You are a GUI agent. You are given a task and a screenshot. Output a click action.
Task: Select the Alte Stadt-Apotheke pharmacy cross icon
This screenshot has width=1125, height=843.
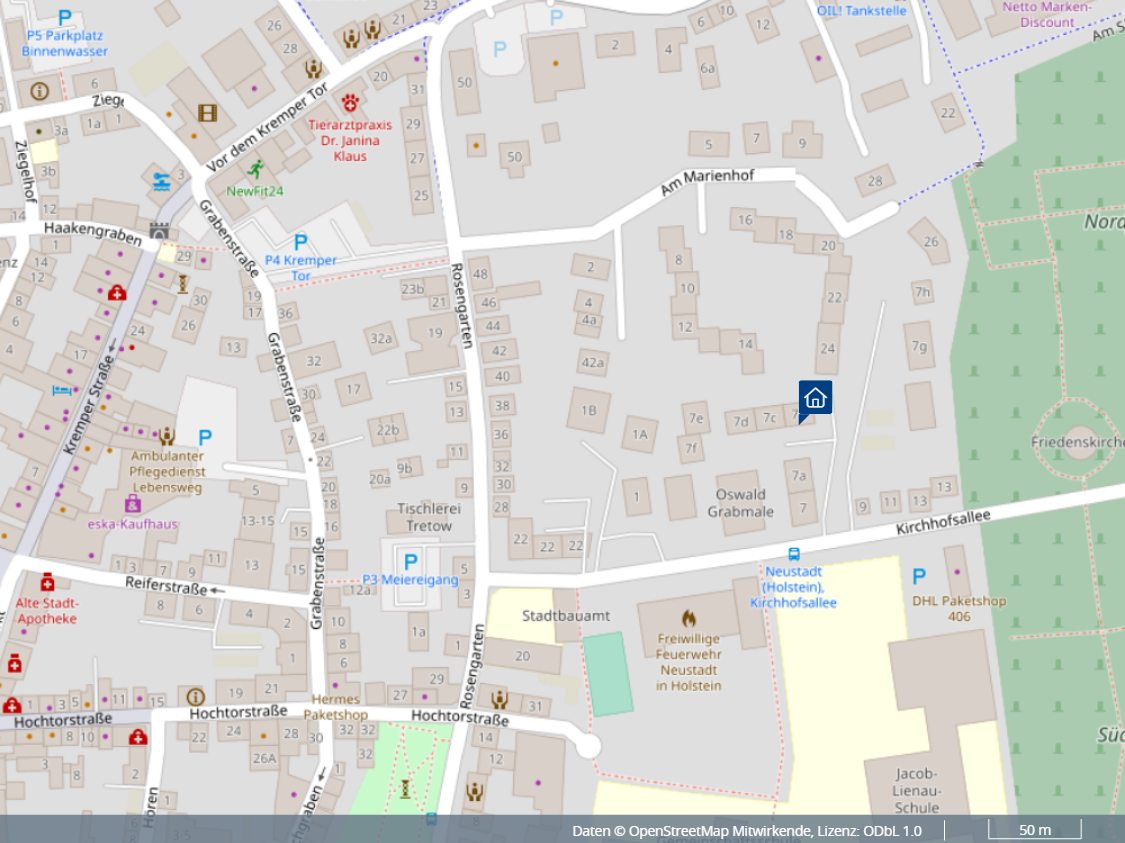click(x=46, y=582)
